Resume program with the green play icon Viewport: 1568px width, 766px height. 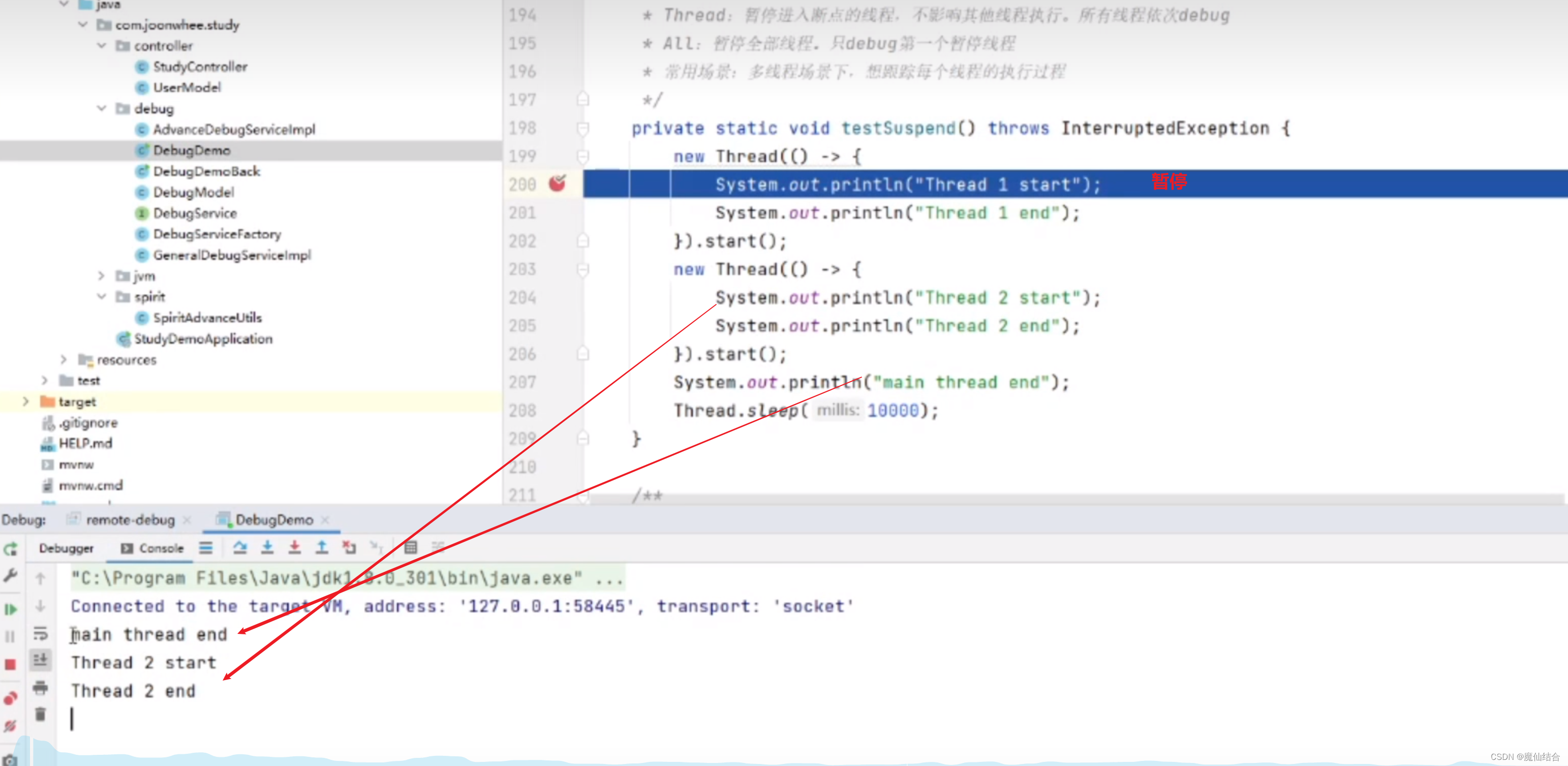point(10,609)
